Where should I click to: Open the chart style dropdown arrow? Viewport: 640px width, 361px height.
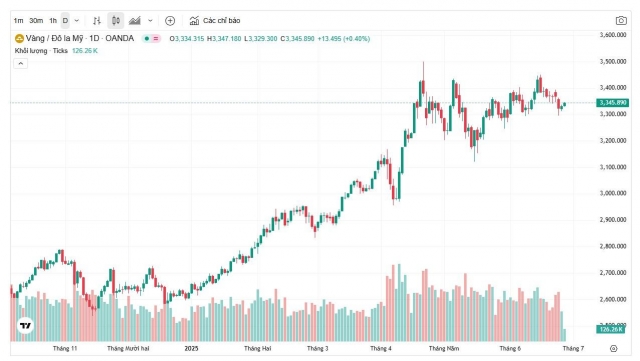coord(150,20)
